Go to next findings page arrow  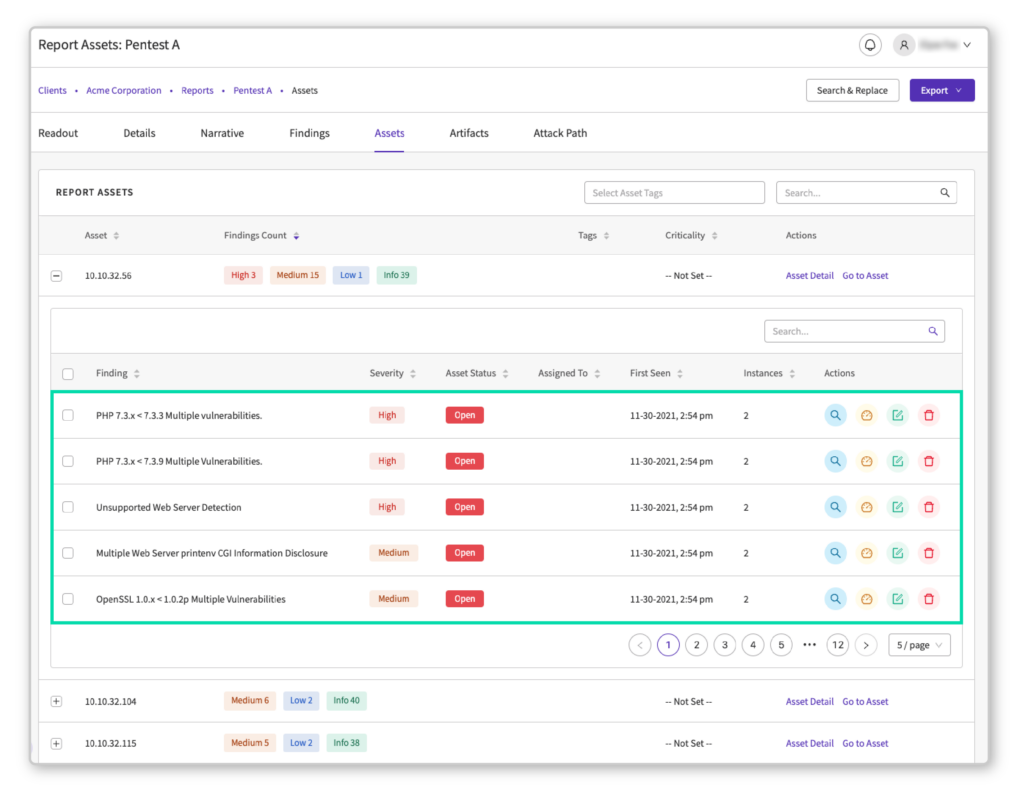click(x=866, y=645)
